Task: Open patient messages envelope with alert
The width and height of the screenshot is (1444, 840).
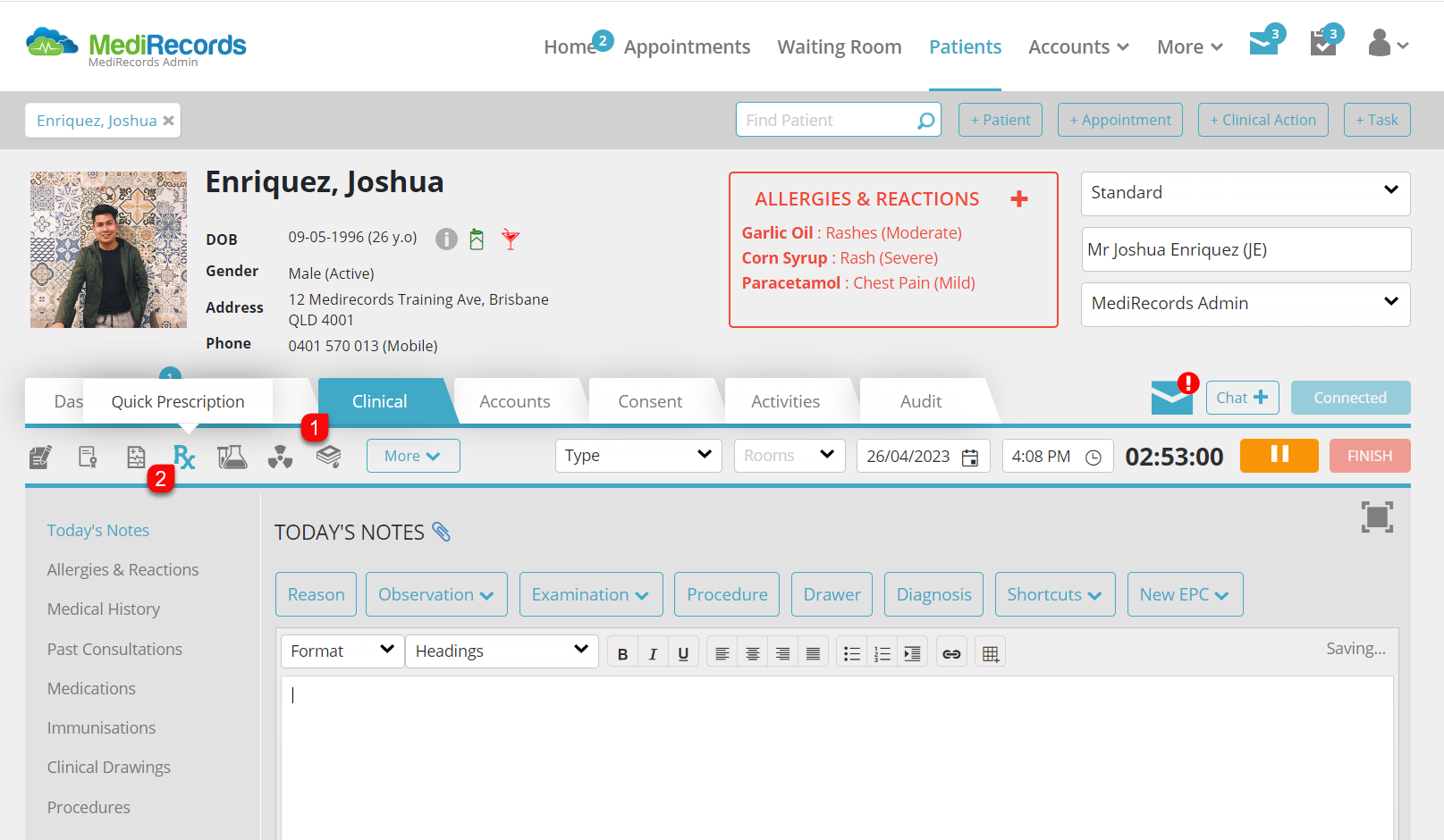Action: click(1172, 398)
